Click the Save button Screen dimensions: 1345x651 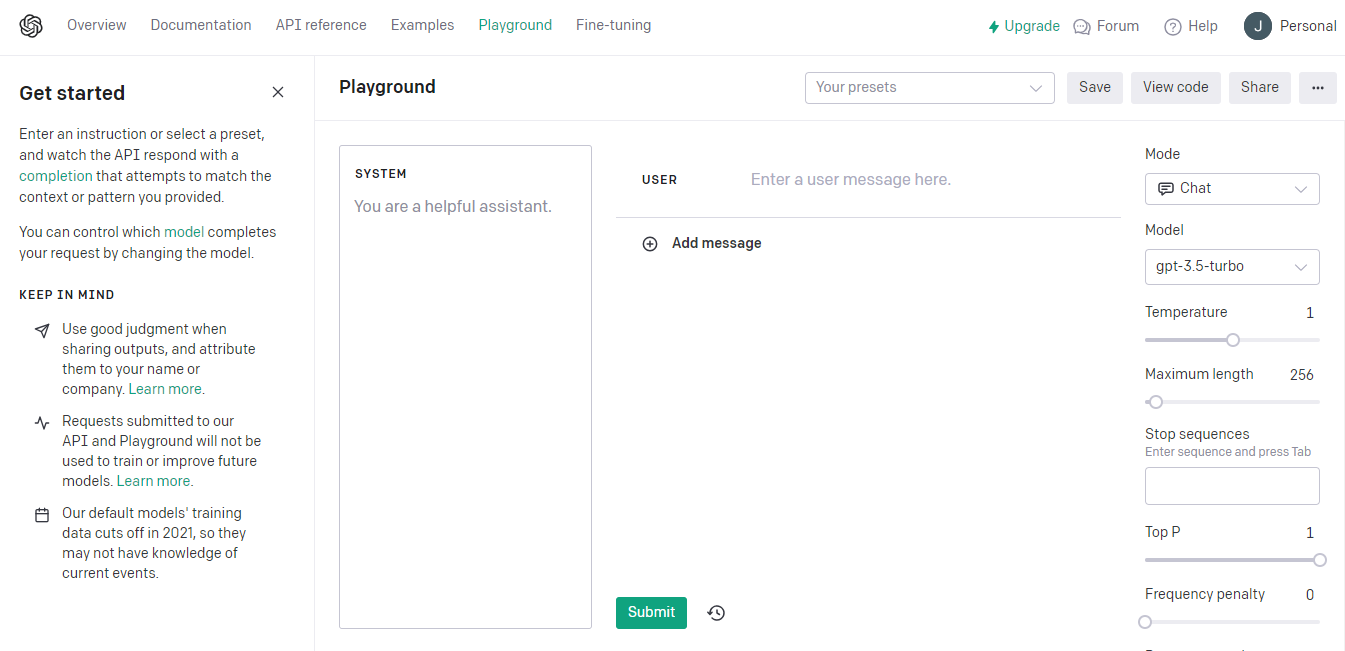click(1095, 88)
